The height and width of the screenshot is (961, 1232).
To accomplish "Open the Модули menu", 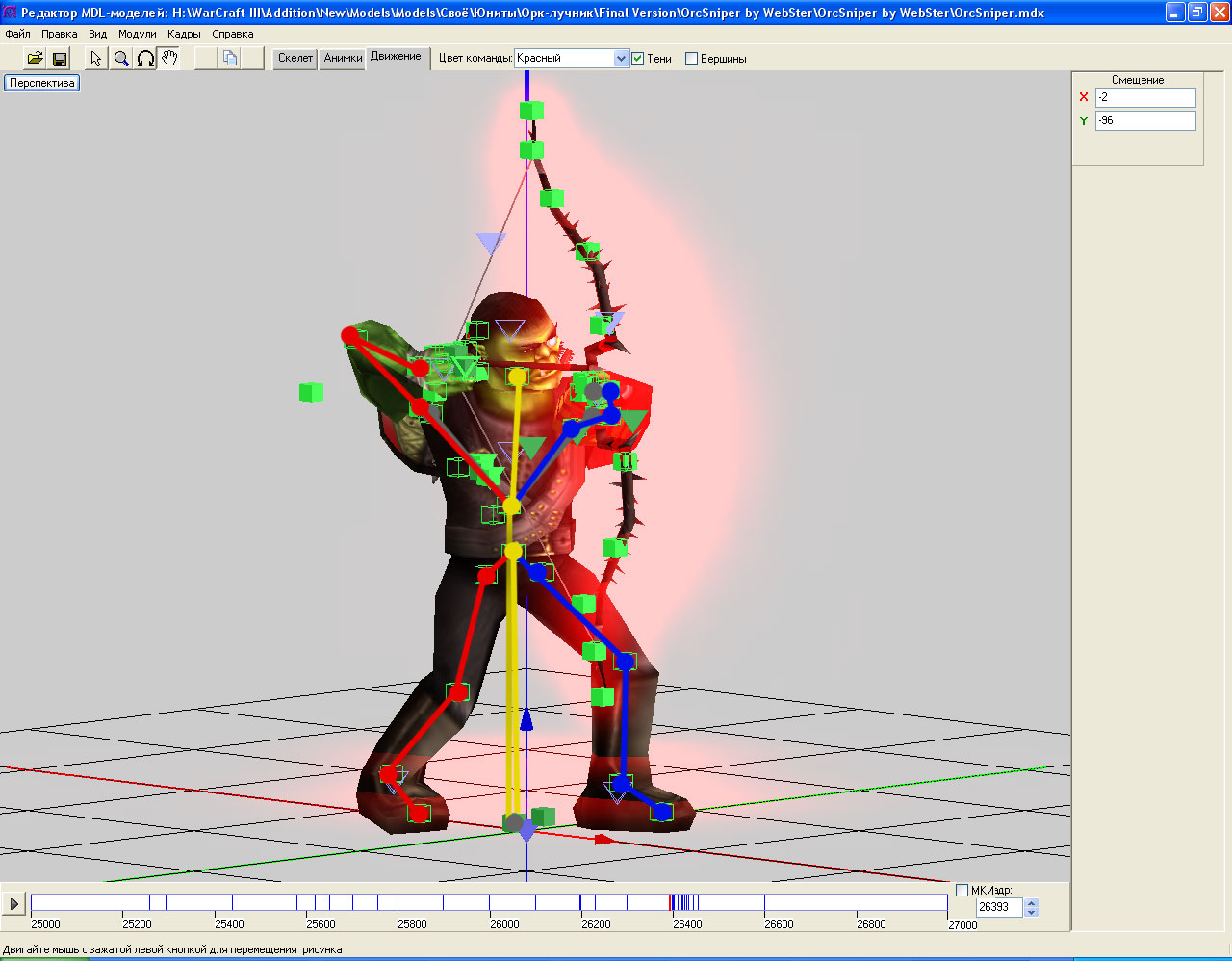I will pos(137,34).
